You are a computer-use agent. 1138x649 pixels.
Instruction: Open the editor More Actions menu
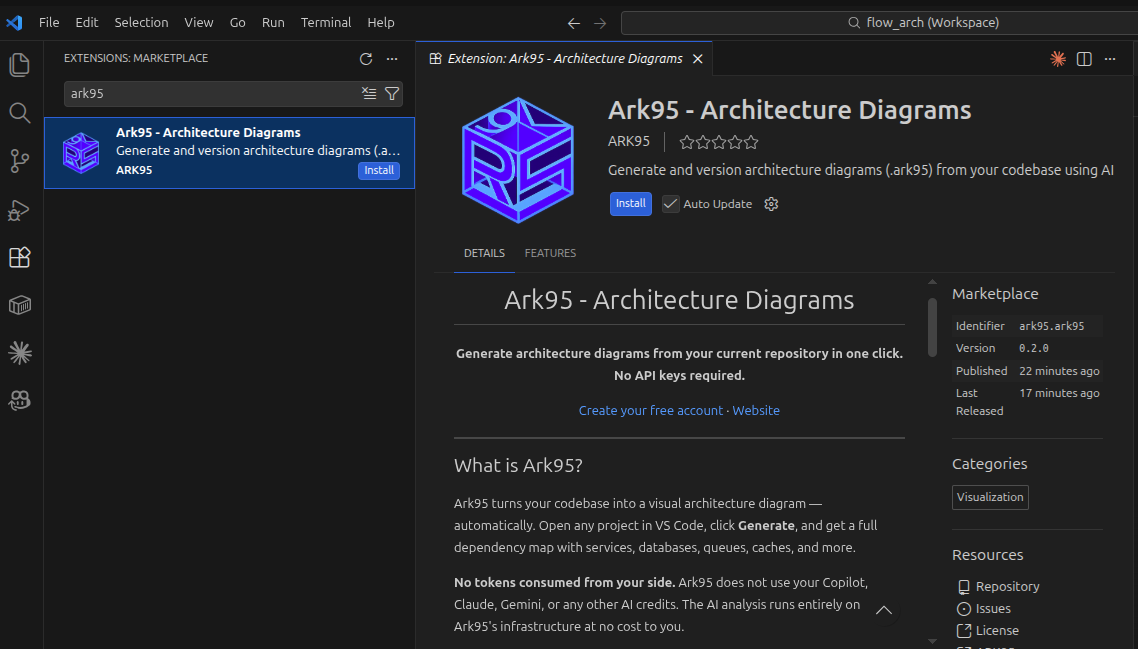[x=1110, y=59]
